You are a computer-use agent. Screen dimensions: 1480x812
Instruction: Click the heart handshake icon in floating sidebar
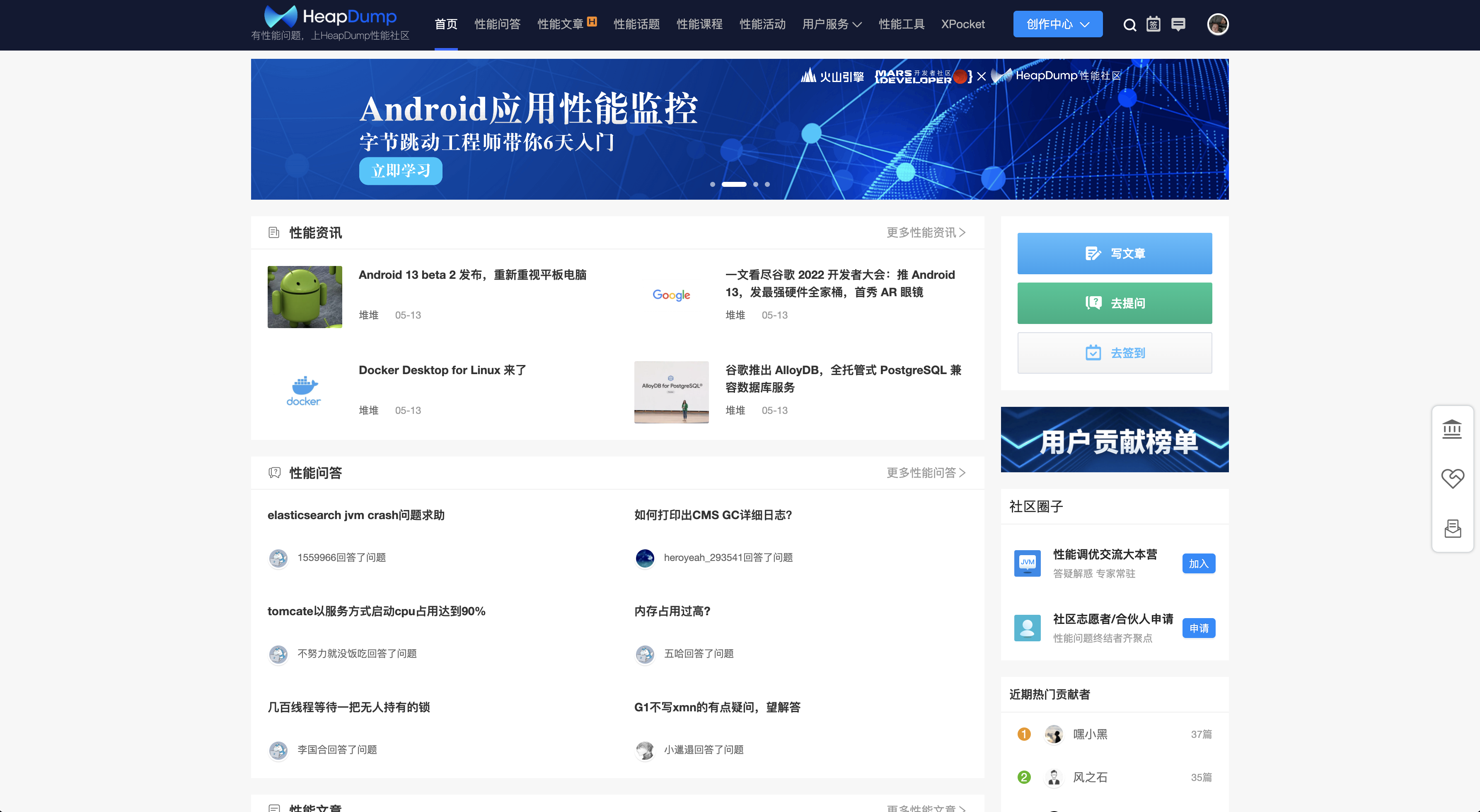pyautogui.click(x=1452, y=478)
